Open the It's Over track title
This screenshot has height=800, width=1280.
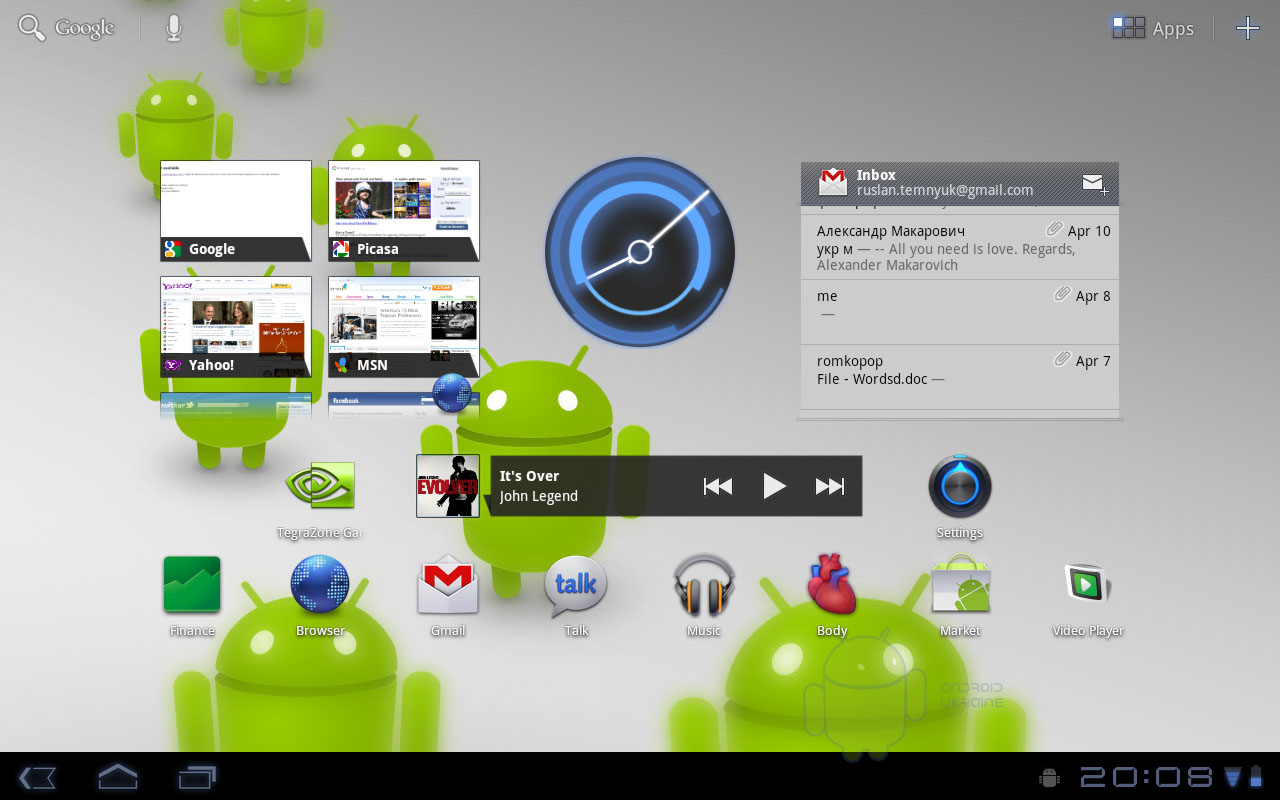[529, 476]
